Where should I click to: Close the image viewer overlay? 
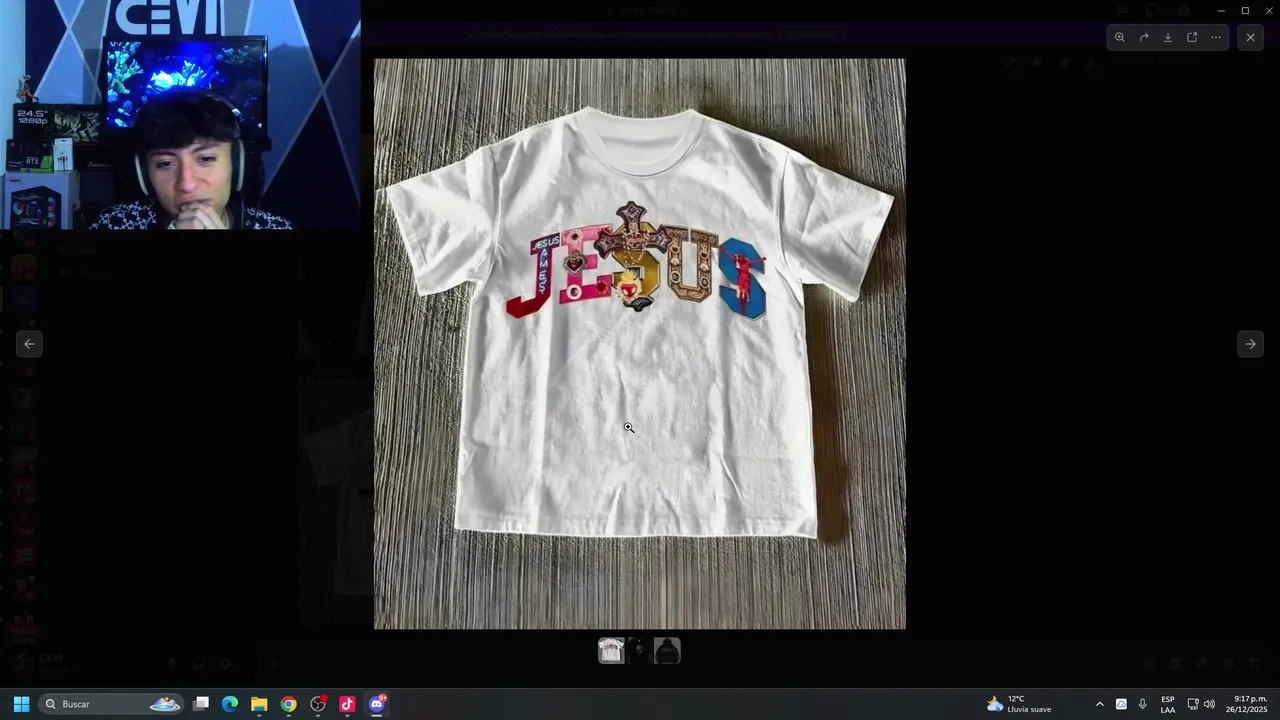[1250, 37]
